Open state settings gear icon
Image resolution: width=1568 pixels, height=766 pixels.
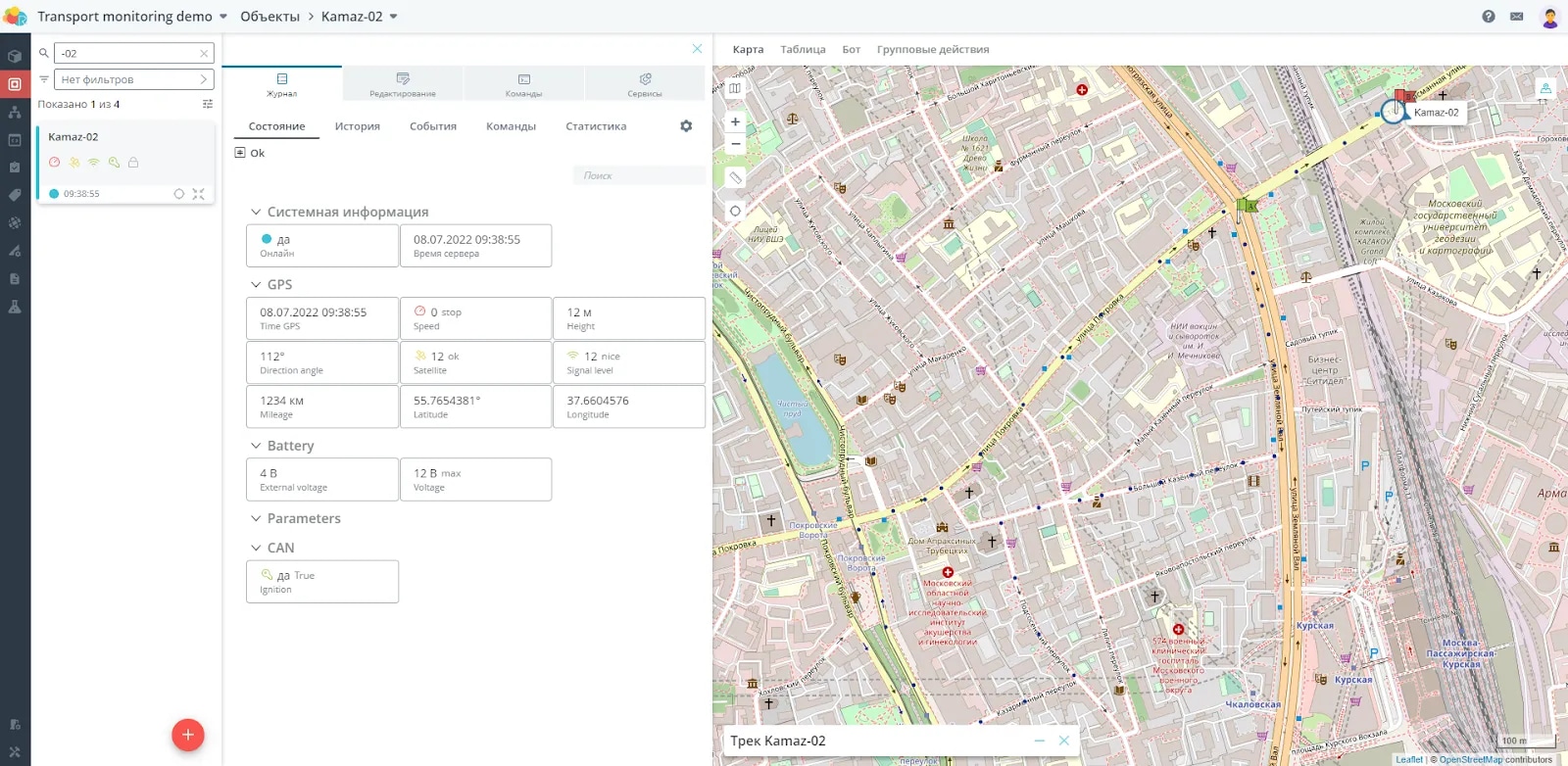(x=686, y=126)
